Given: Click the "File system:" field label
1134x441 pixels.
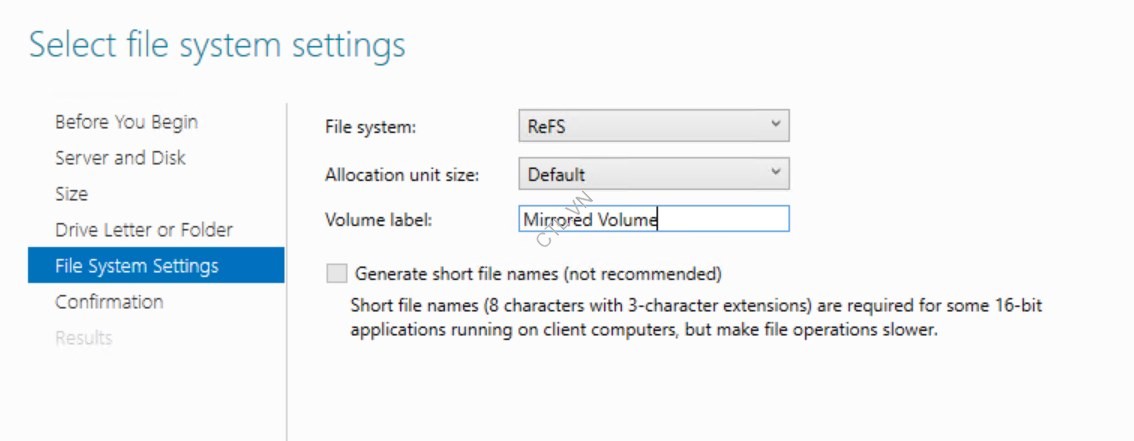Looking at the screenshot, I should click(370, 127).
